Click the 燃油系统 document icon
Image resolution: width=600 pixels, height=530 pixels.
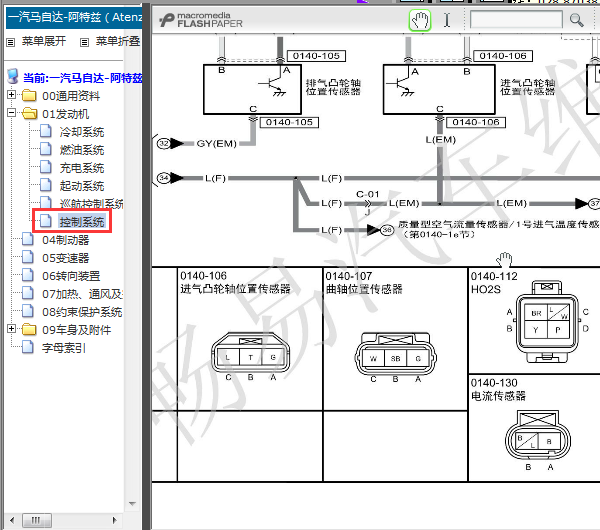(46, 149)
